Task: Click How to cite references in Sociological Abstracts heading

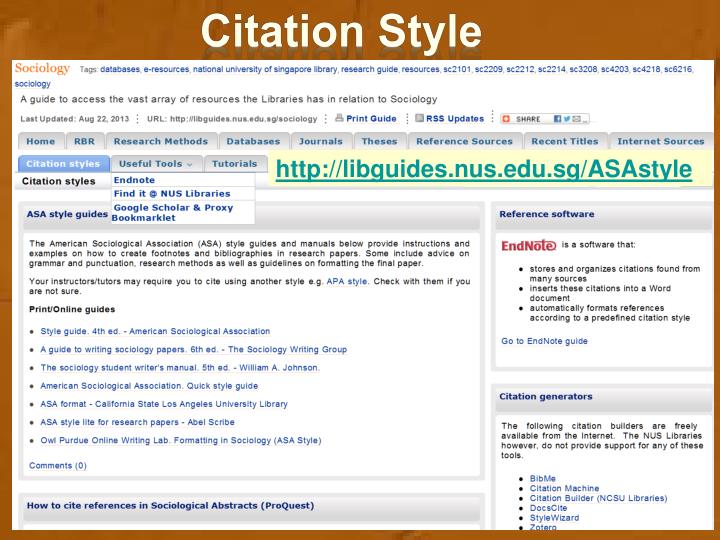Action: click(170, 506)
